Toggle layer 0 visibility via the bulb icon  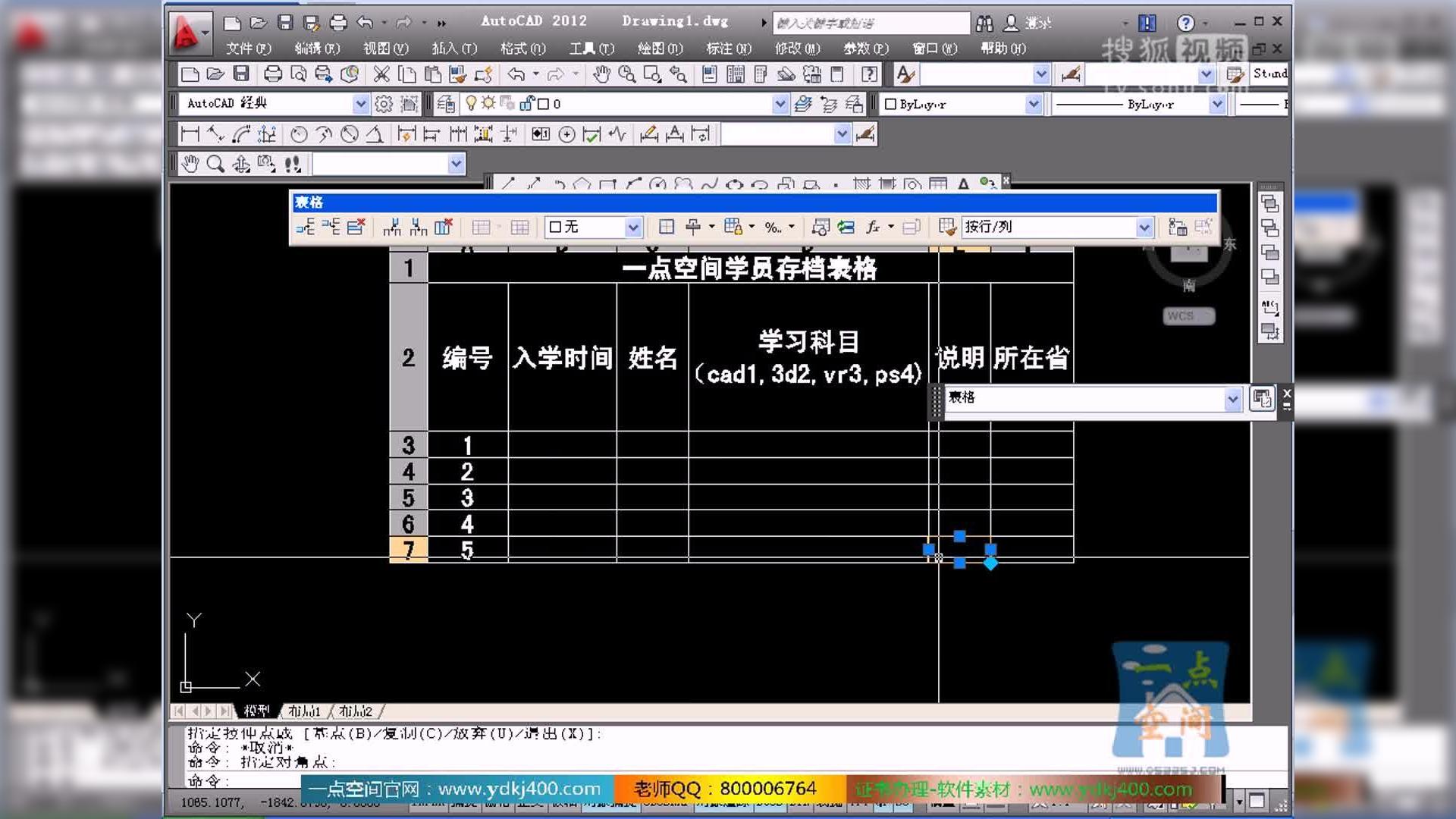(472, 104)
